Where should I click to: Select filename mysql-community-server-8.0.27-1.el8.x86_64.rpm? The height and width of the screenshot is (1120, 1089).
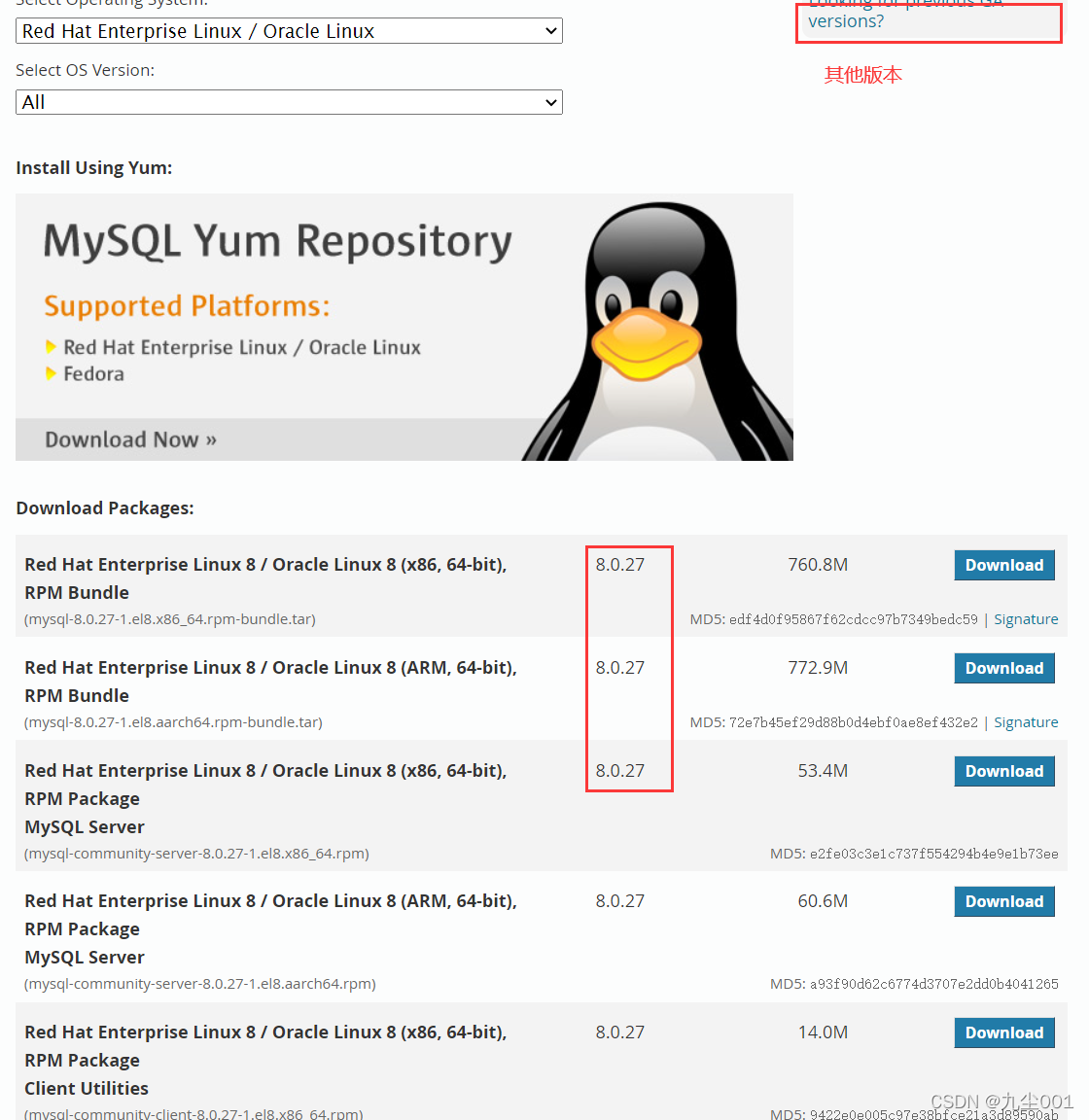pos(196,854)
